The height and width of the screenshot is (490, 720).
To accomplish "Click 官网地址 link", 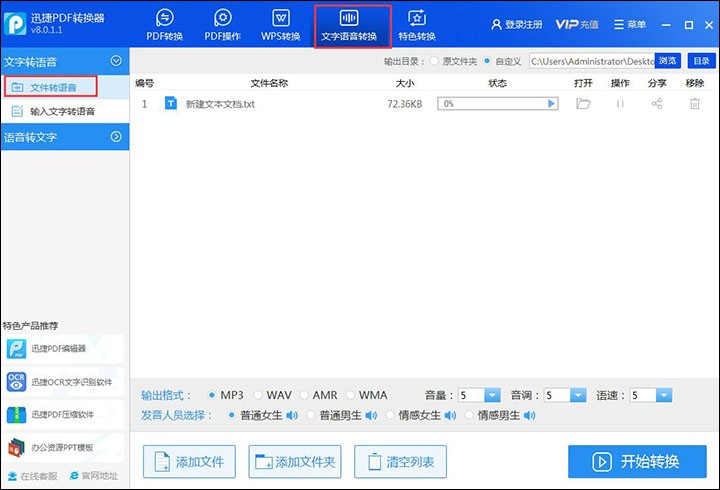I will (94, 476).
